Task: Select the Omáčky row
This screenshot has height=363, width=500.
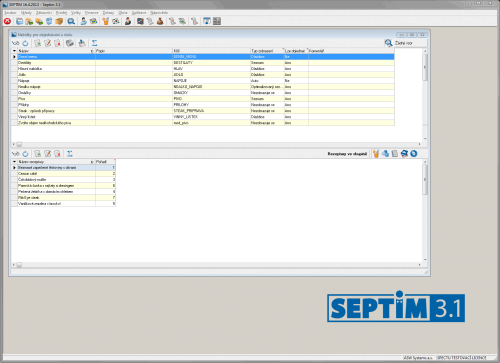Action: point(203,93)
